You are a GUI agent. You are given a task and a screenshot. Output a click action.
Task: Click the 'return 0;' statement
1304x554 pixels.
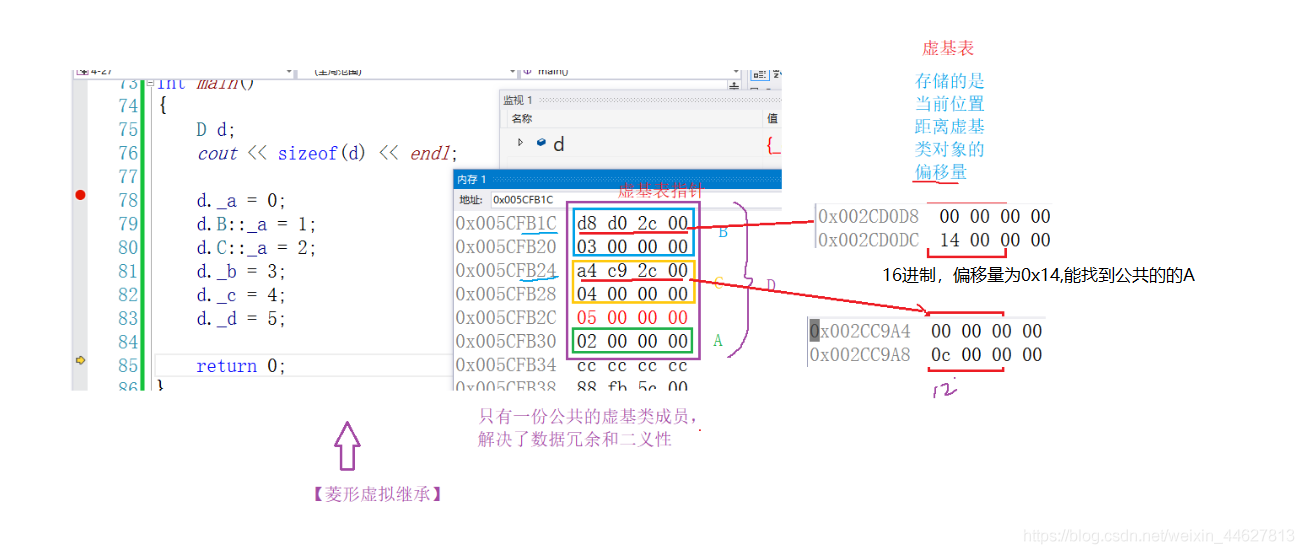[241, 366]
